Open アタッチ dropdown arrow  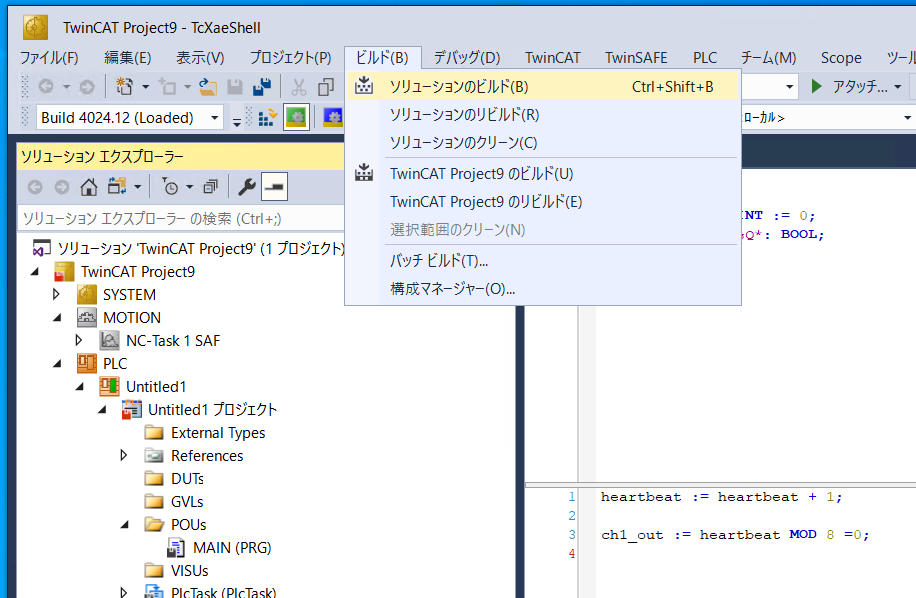(897, 87)
